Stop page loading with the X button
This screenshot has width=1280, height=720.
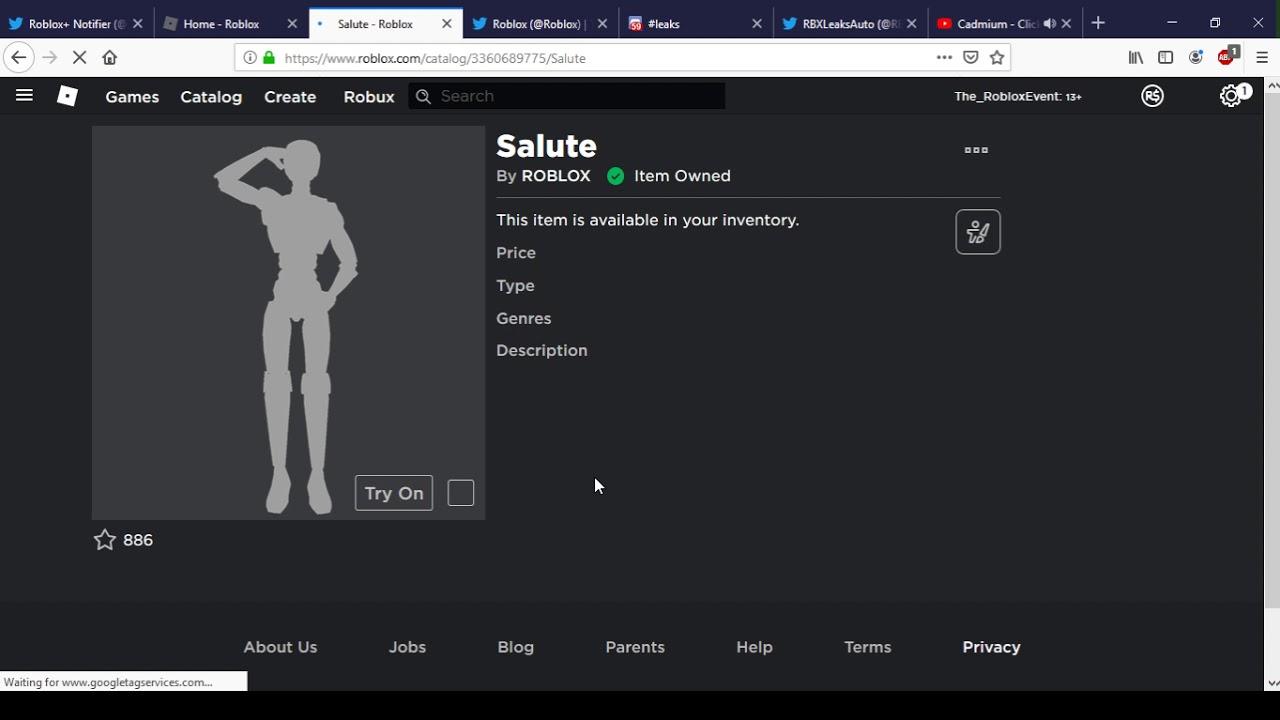pos(80,58)
